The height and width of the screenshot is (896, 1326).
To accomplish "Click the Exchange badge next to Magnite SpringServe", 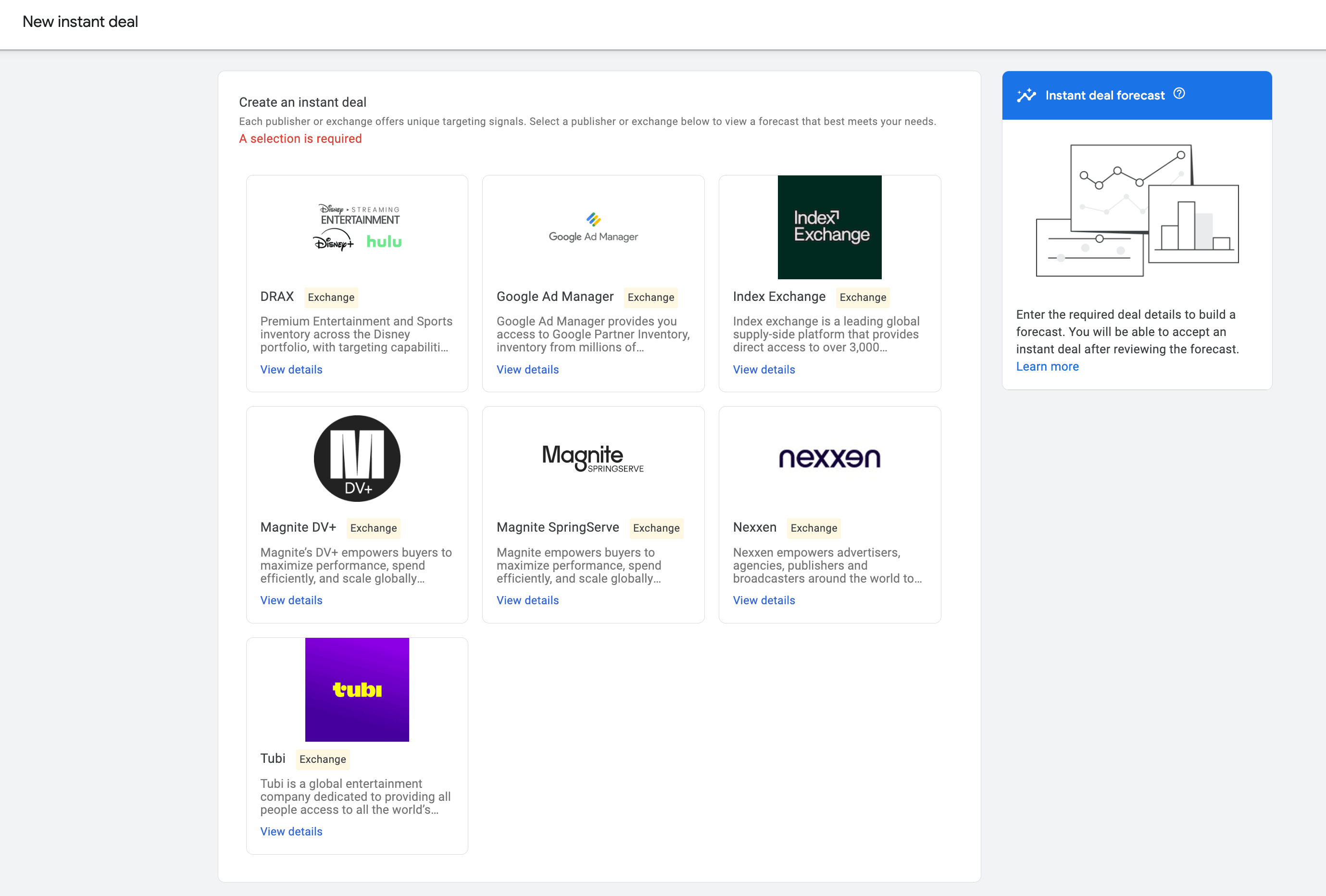I will point(657,528).
